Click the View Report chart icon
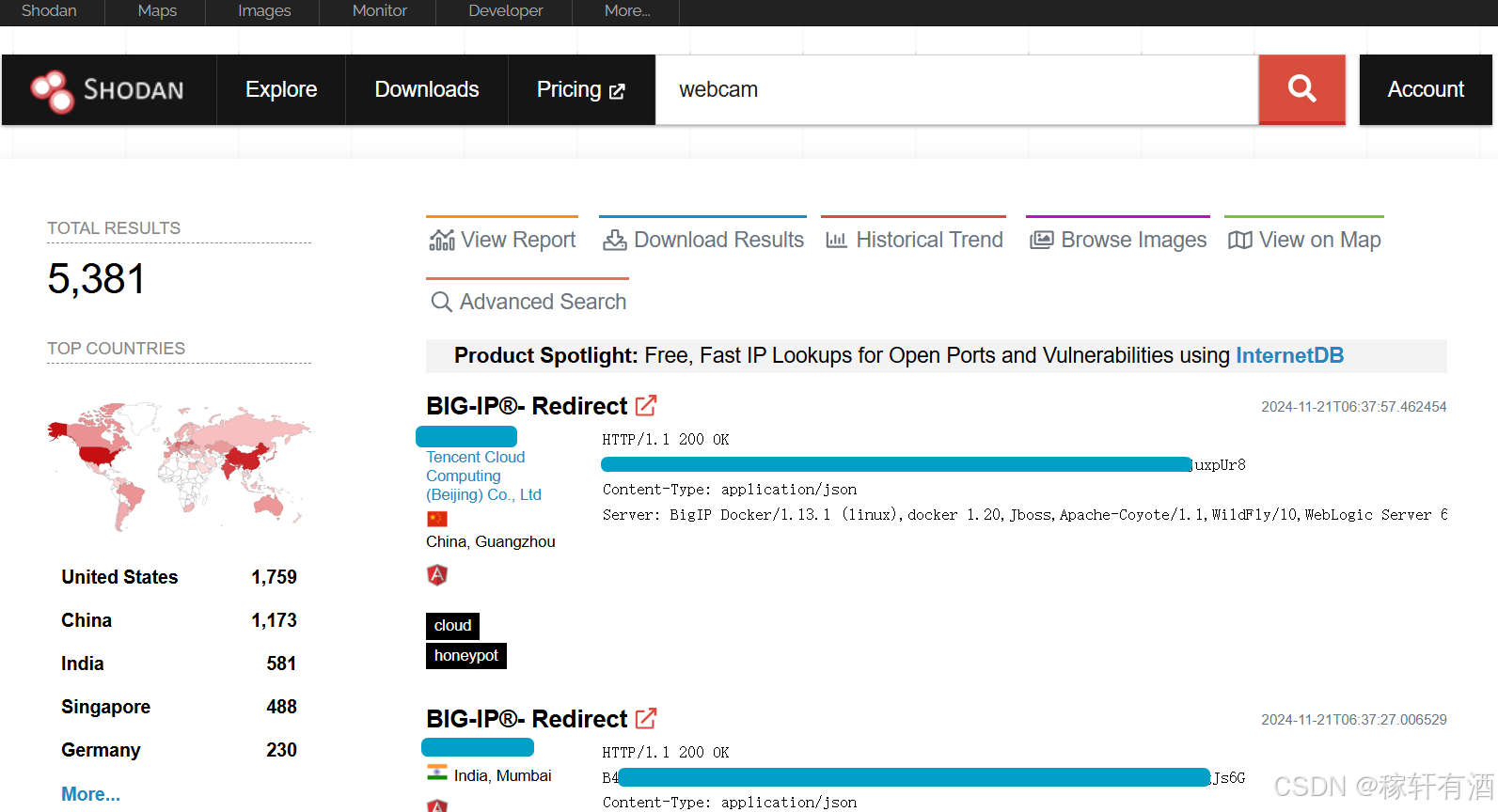The image size is (1498, 812). (442, 241)
